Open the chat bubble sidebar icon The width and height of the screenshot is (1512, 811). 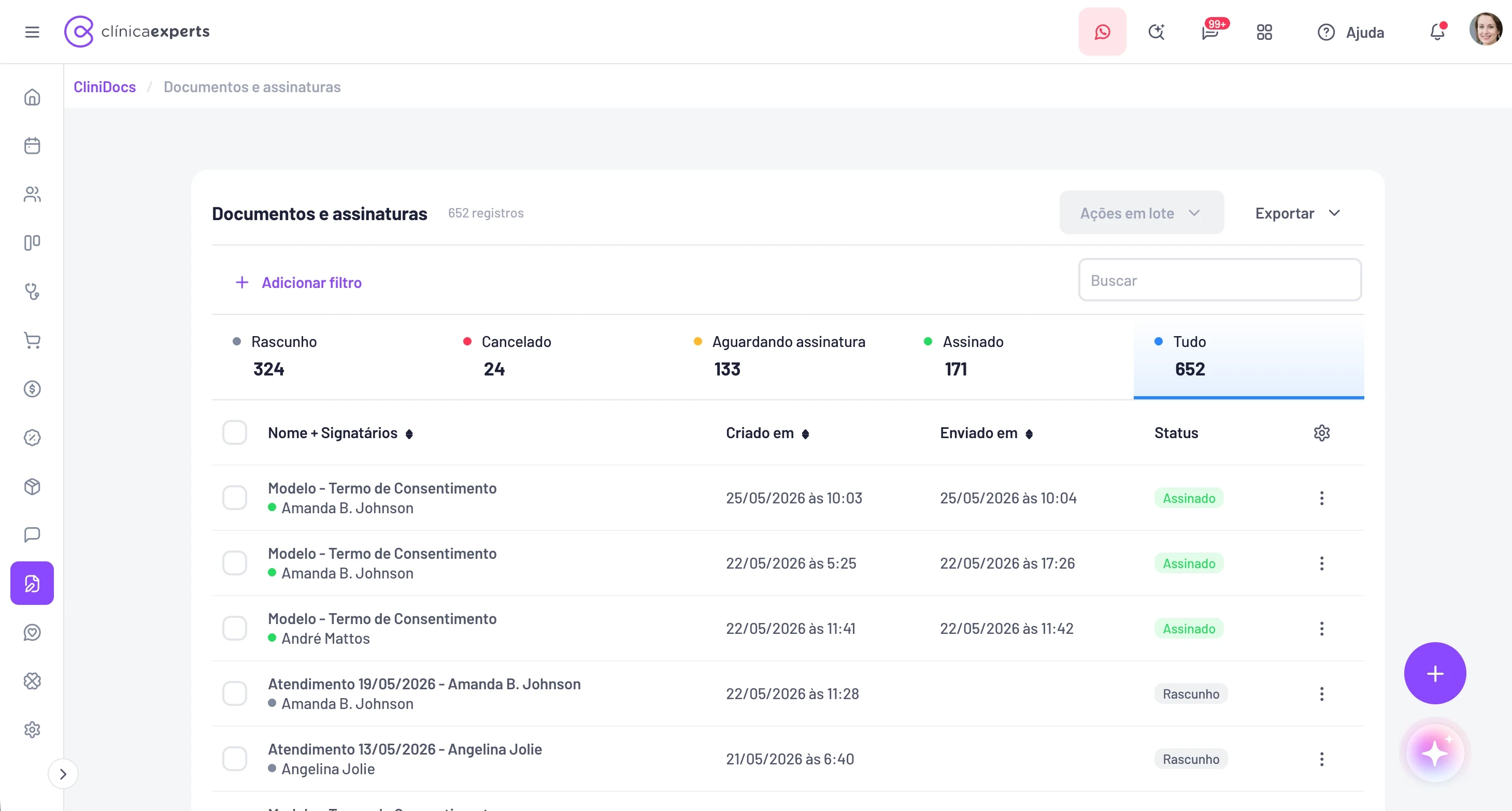coord(32,534)
